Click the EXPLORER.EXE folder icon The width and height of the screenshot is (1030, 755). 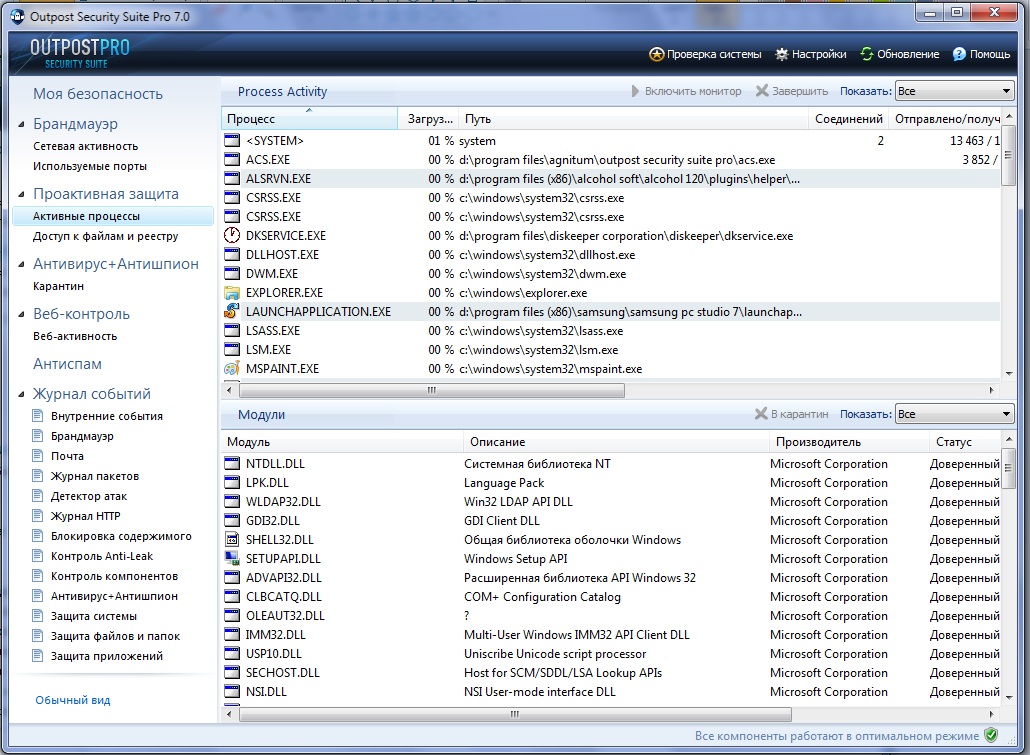tap(232, 292)
